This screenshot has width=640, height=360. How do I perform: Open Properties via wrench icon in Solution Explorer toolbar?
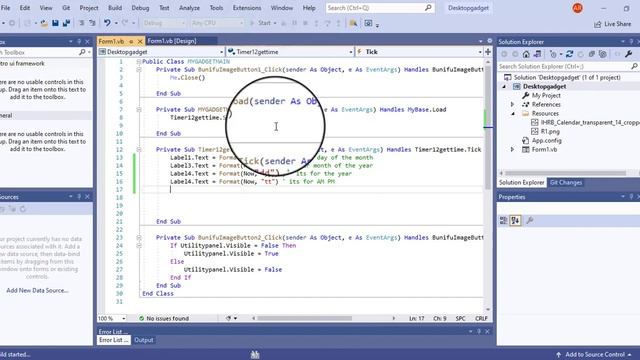pyautogui.click(x=629, y=54)
